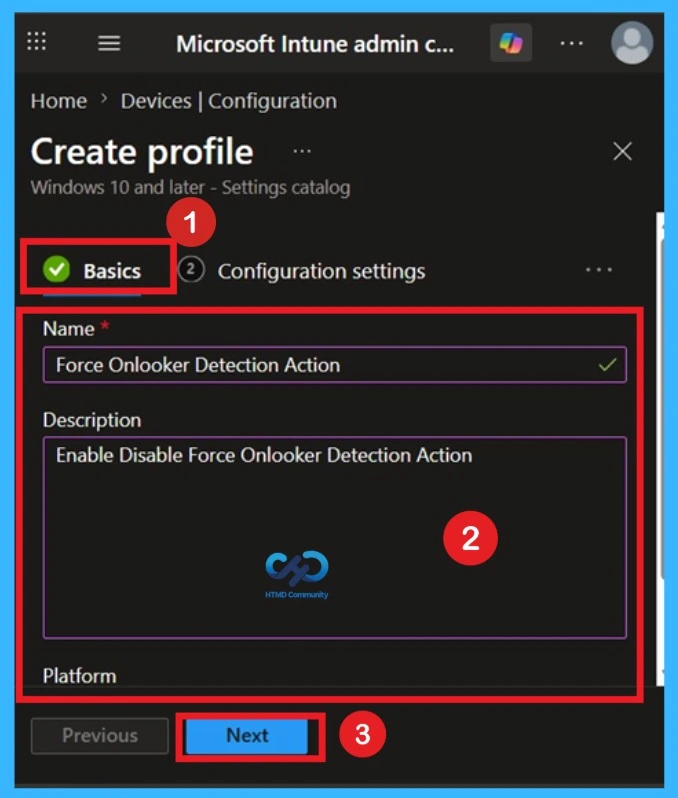Go to Home breadcrumb
The image size is (678, 798).
coord(59,101)
